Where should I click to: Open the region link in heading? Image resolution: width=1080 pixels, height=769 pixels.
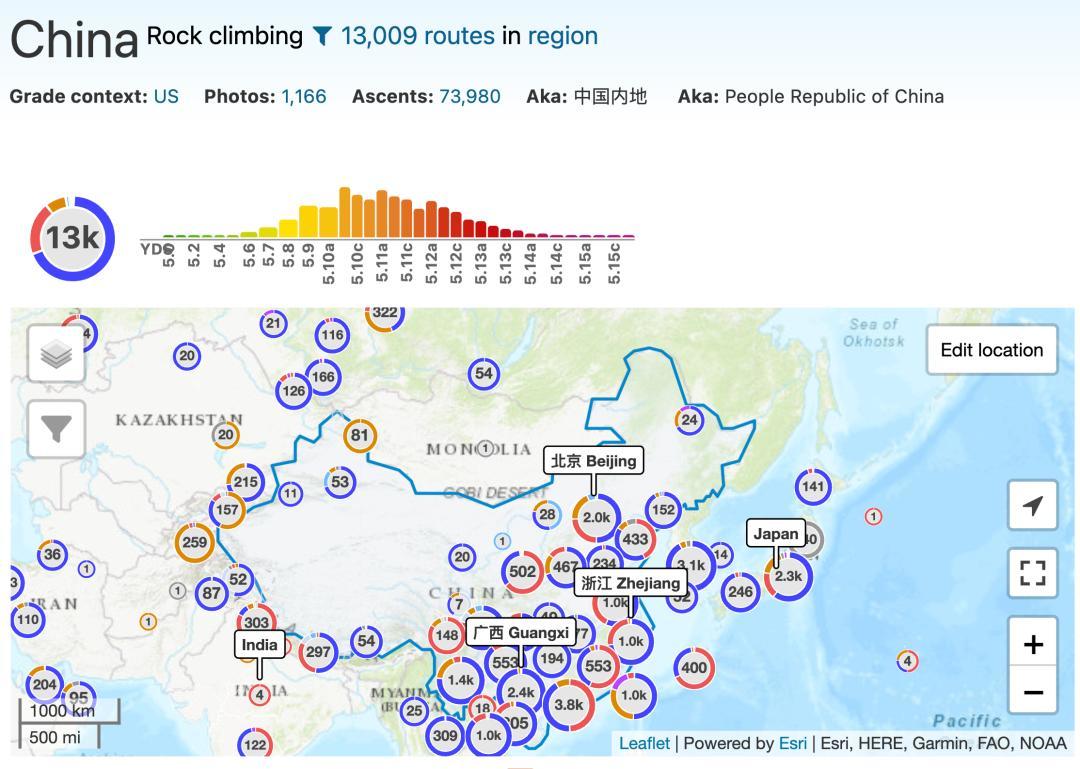coord(562,36)
